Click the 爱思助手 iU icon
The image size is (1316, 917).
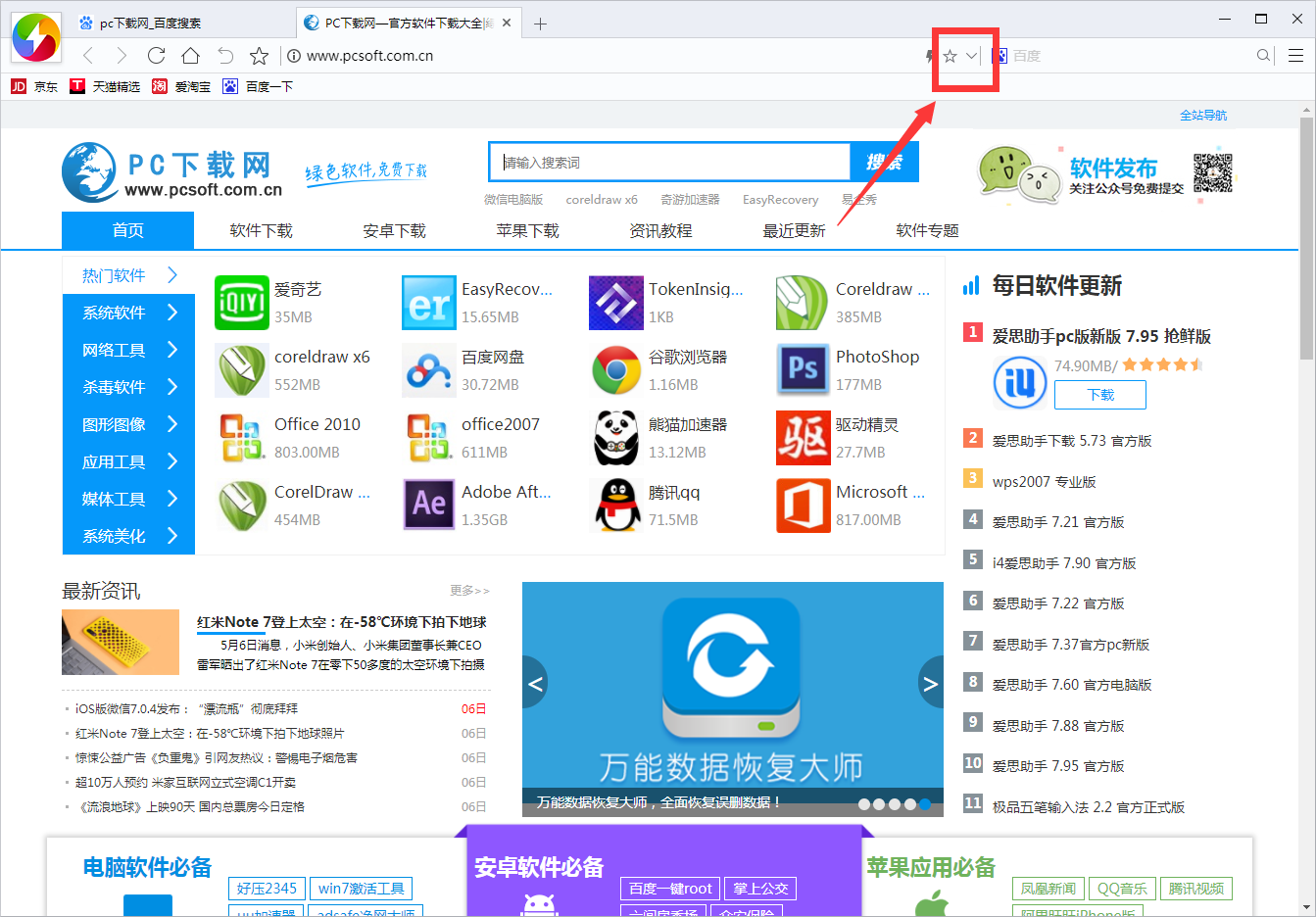pos(1020,383)
